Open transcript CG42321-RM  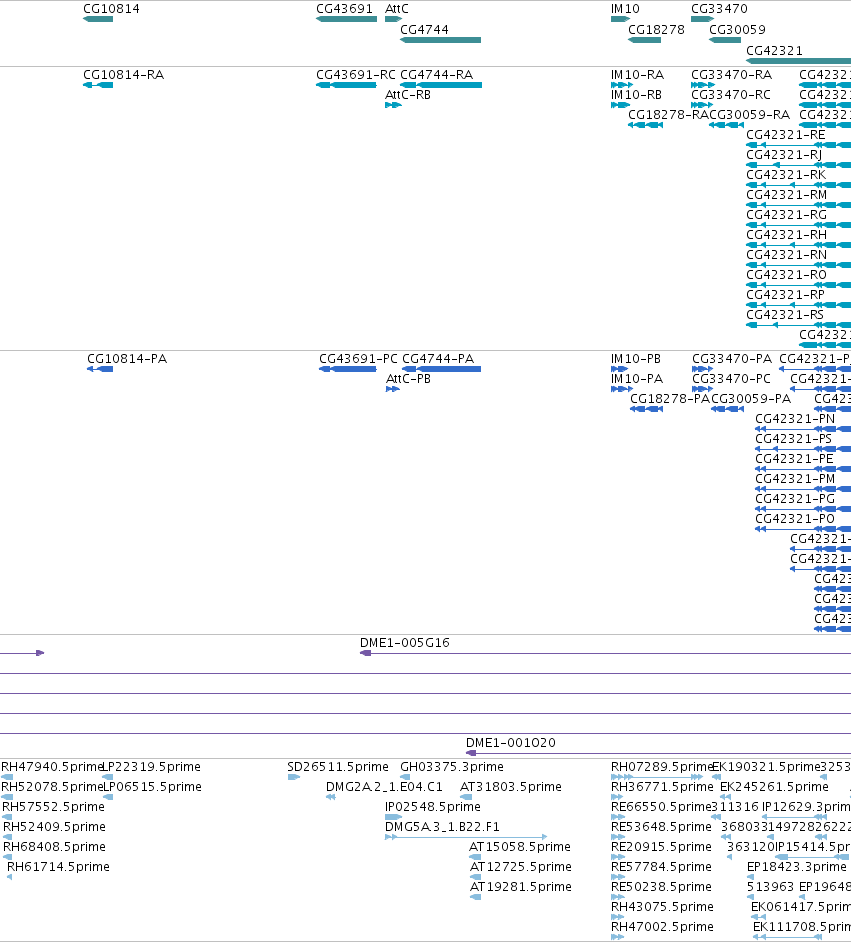click(x=786, y=195)
